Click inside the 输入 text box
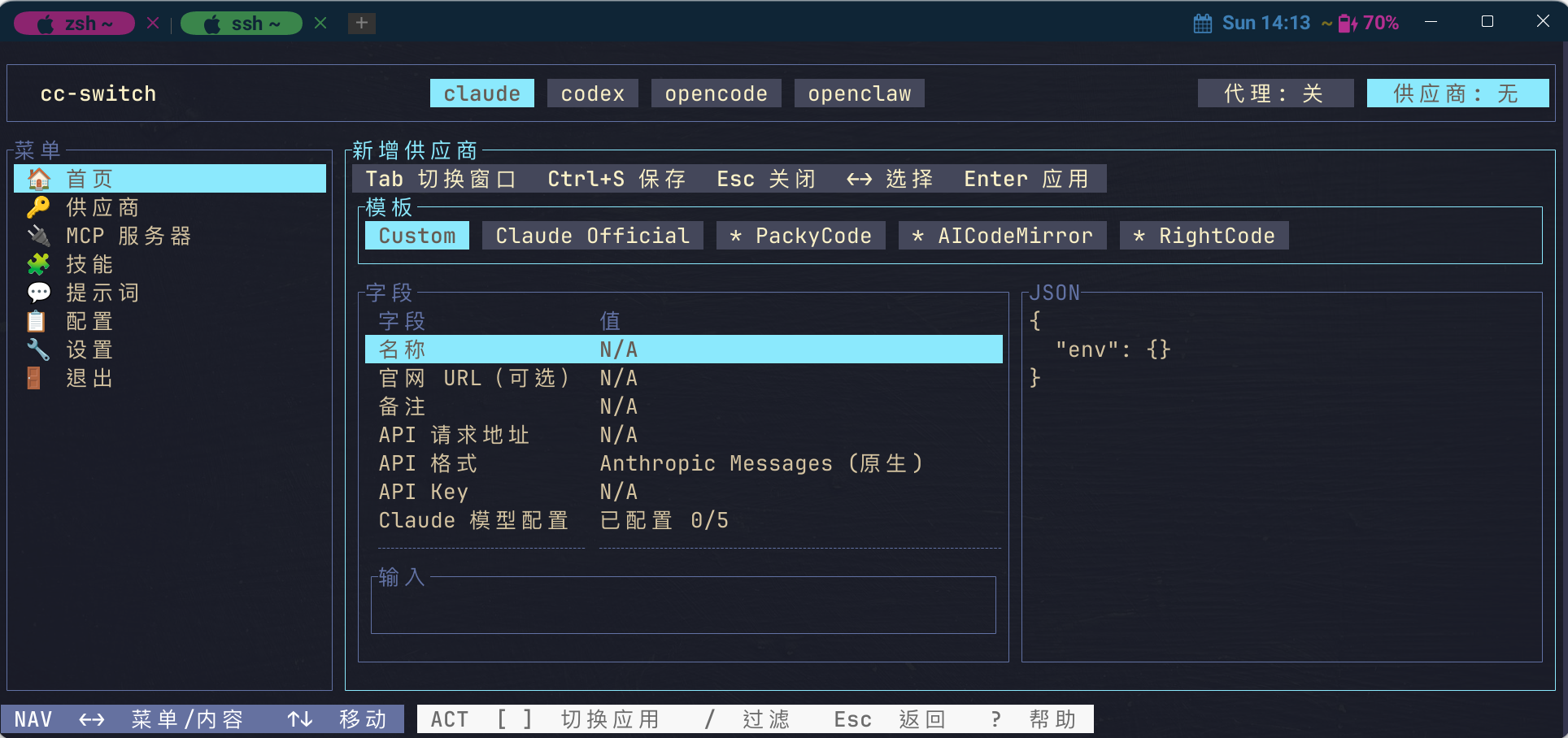 pos(683,606)
